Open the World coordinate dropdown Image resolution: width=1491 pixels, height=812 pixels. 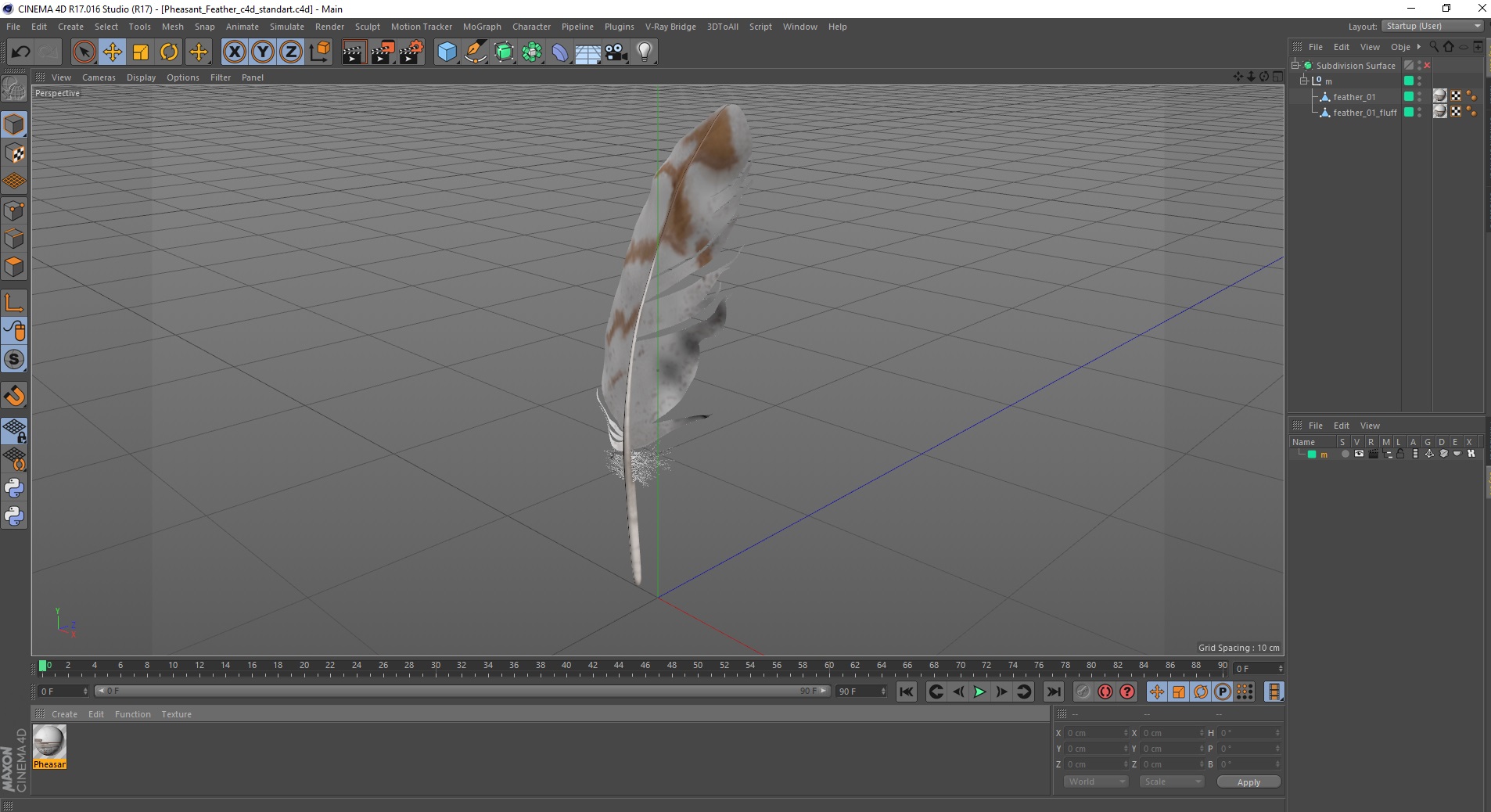tap(1095, 781)
